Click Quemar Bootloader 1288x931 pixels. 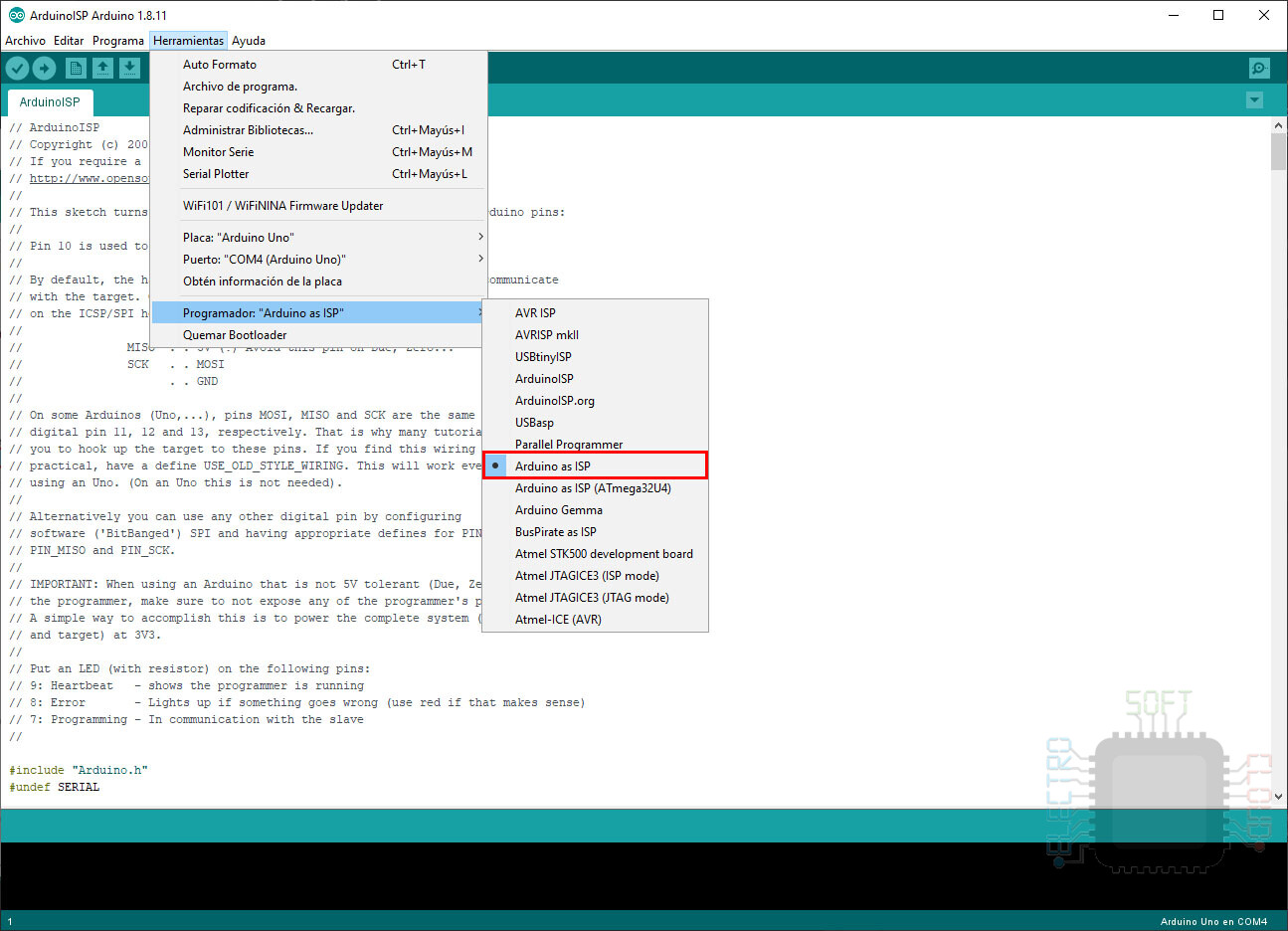click(318, 335)
